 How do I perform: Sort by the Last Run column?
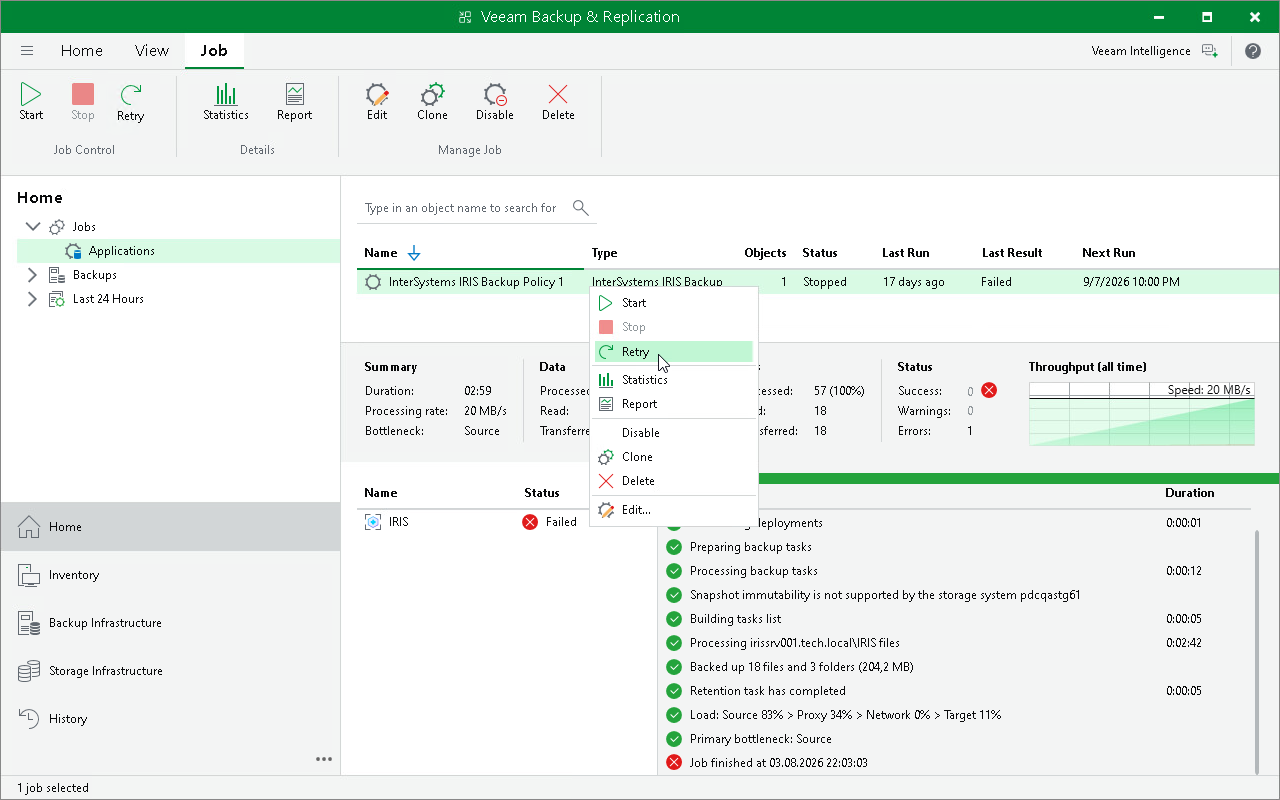pos(905,253)
